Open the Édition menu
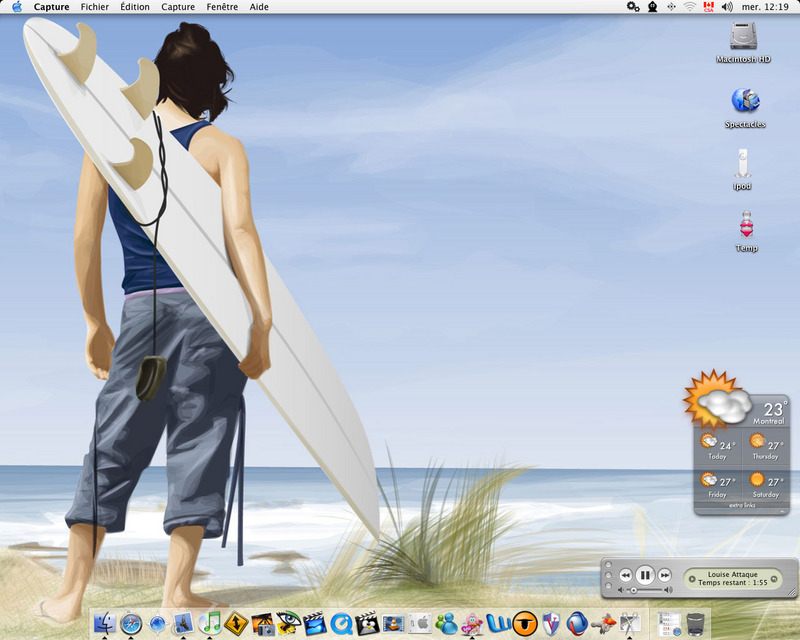800x640 pixels. coord(135,7)
